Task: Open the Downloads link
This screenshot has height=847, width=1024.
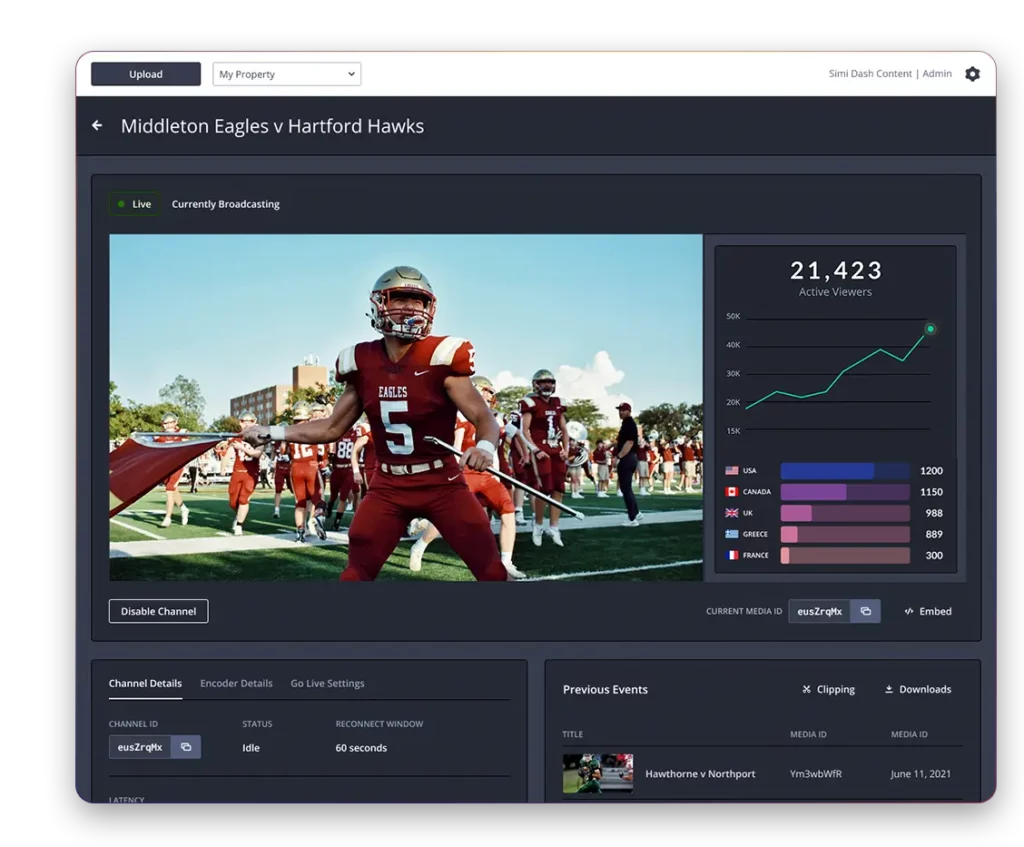Action: [918, 689]
